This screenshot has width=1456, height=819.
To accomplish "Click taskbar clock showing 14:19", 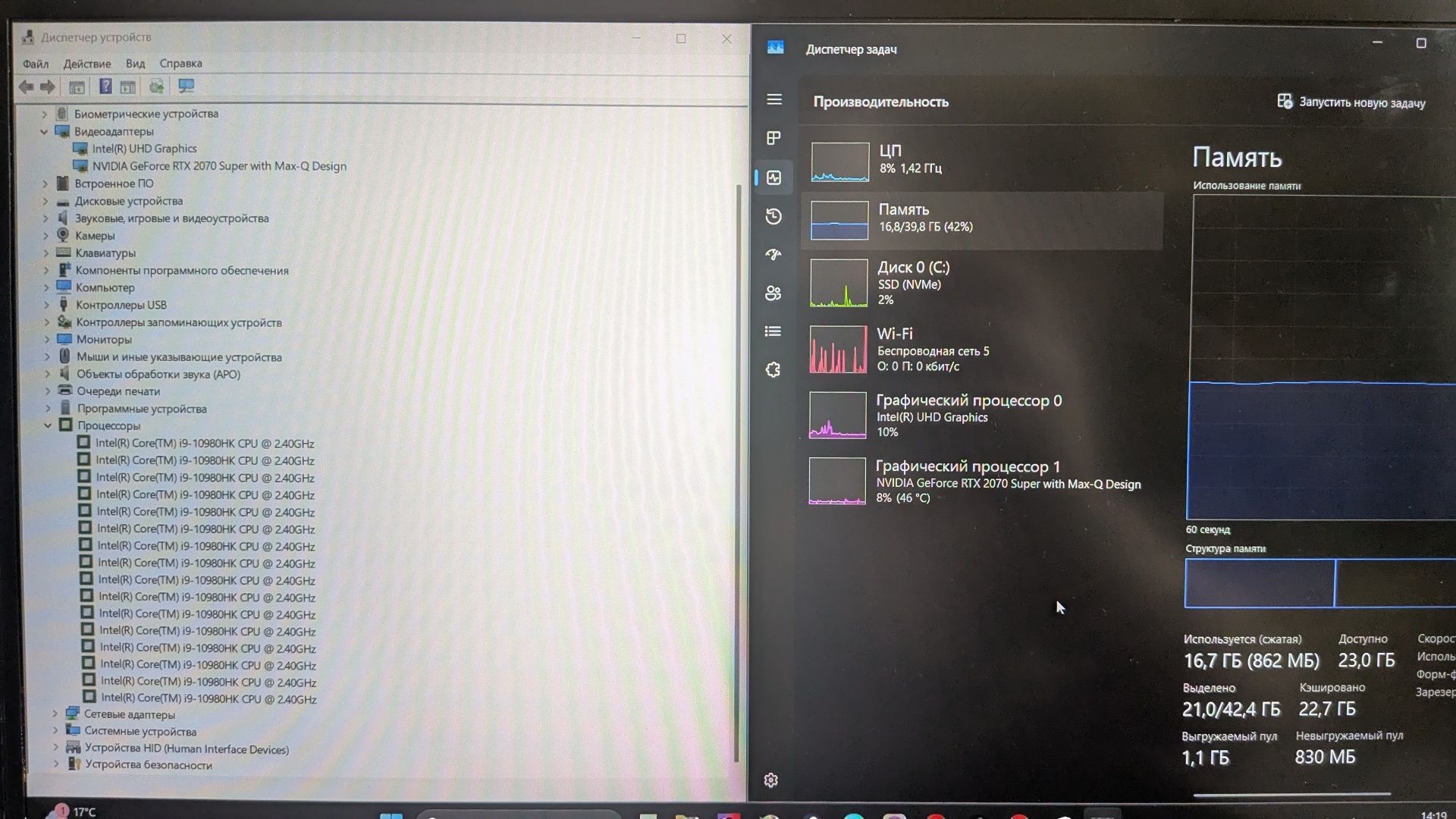I will point(1433,814).
